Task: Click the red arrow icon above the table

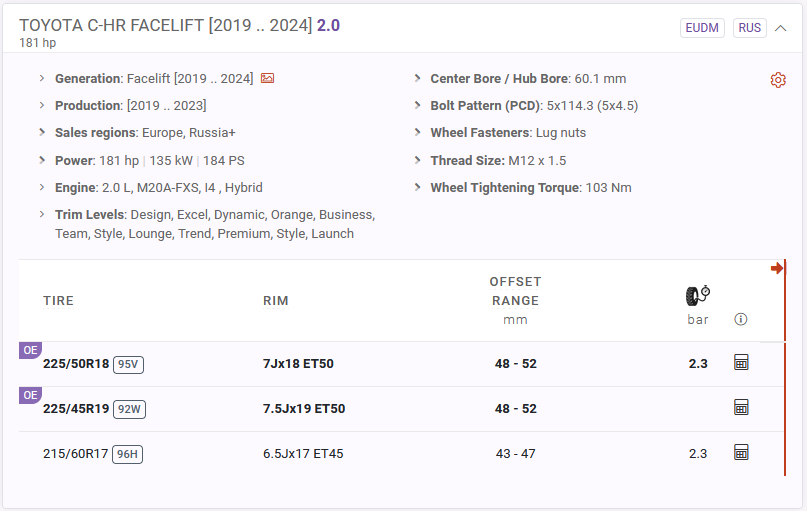Action: click(x=777, y=268)
